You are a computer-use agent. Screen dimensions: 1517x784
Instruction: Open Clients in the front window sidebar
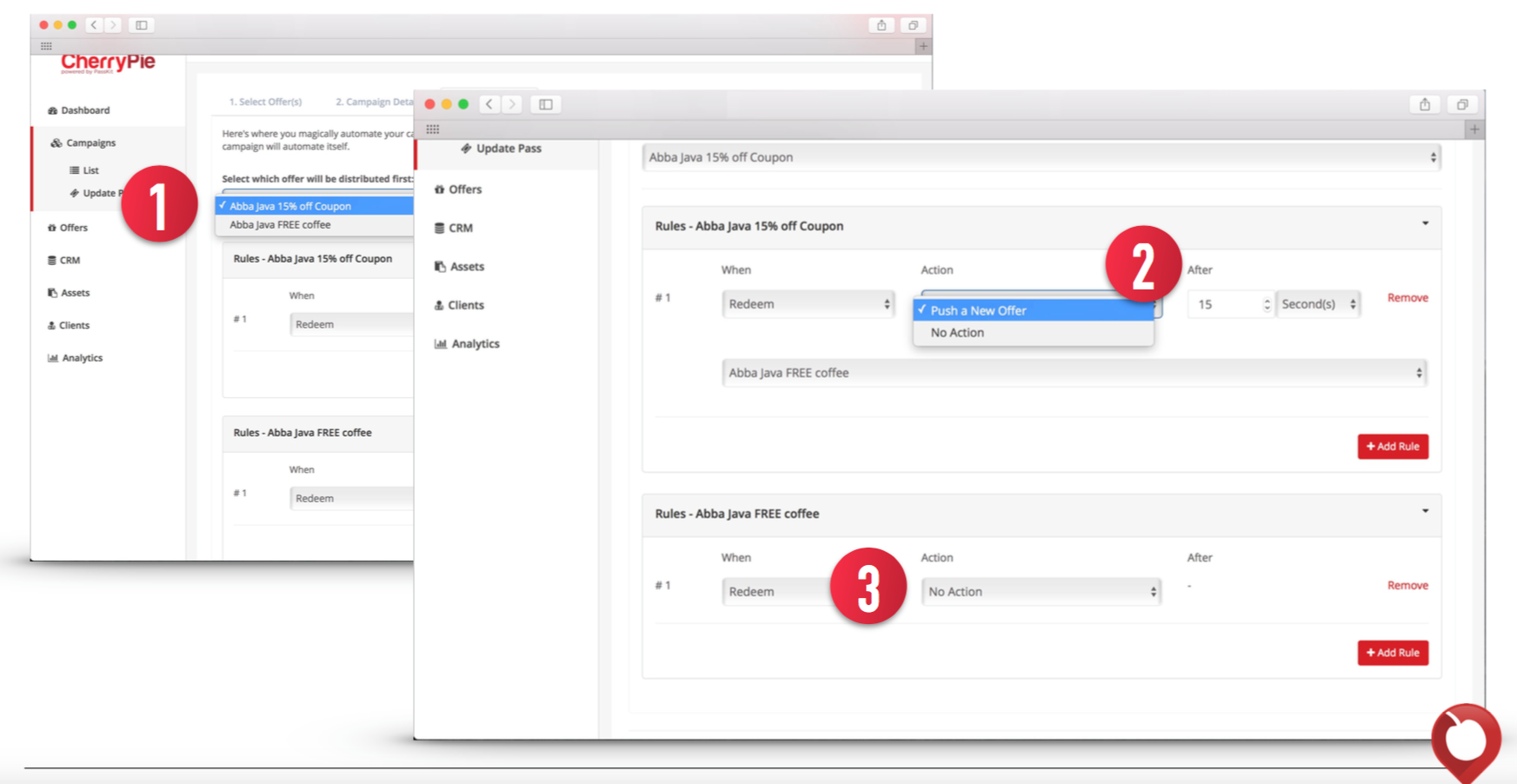coord(466,305)
